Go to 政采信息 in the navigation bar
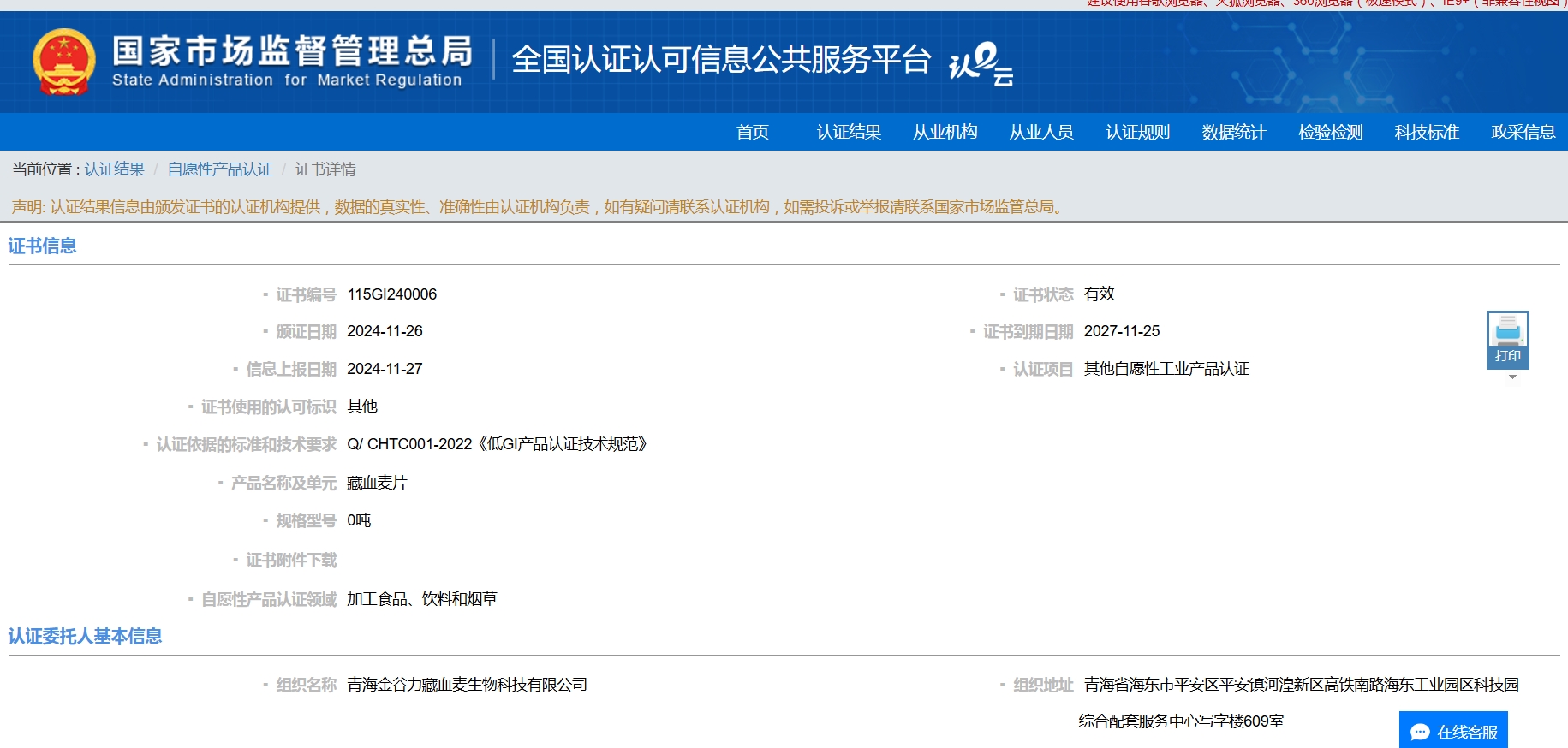1568x748 pixels. pyautogui.click(x=1523, y=132)
